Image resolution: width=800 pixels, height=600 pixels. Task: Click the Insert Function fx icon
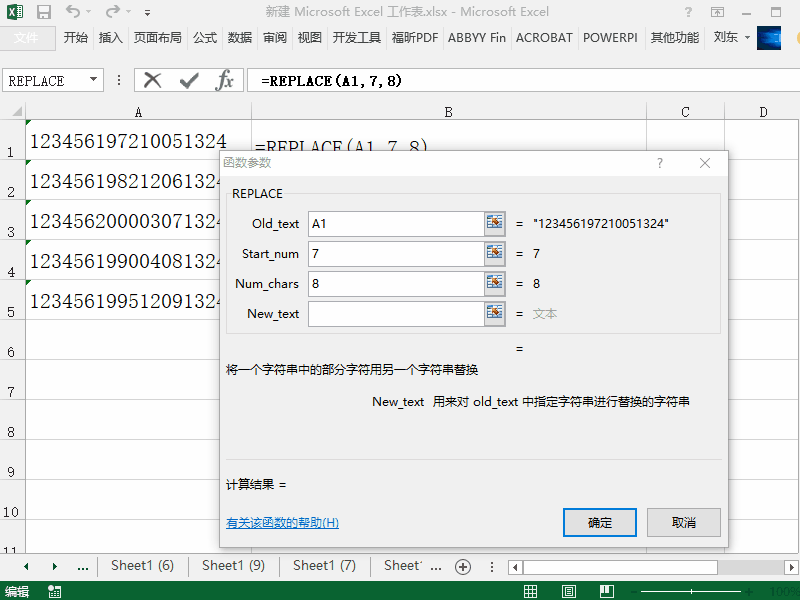[x=224, y=80]
